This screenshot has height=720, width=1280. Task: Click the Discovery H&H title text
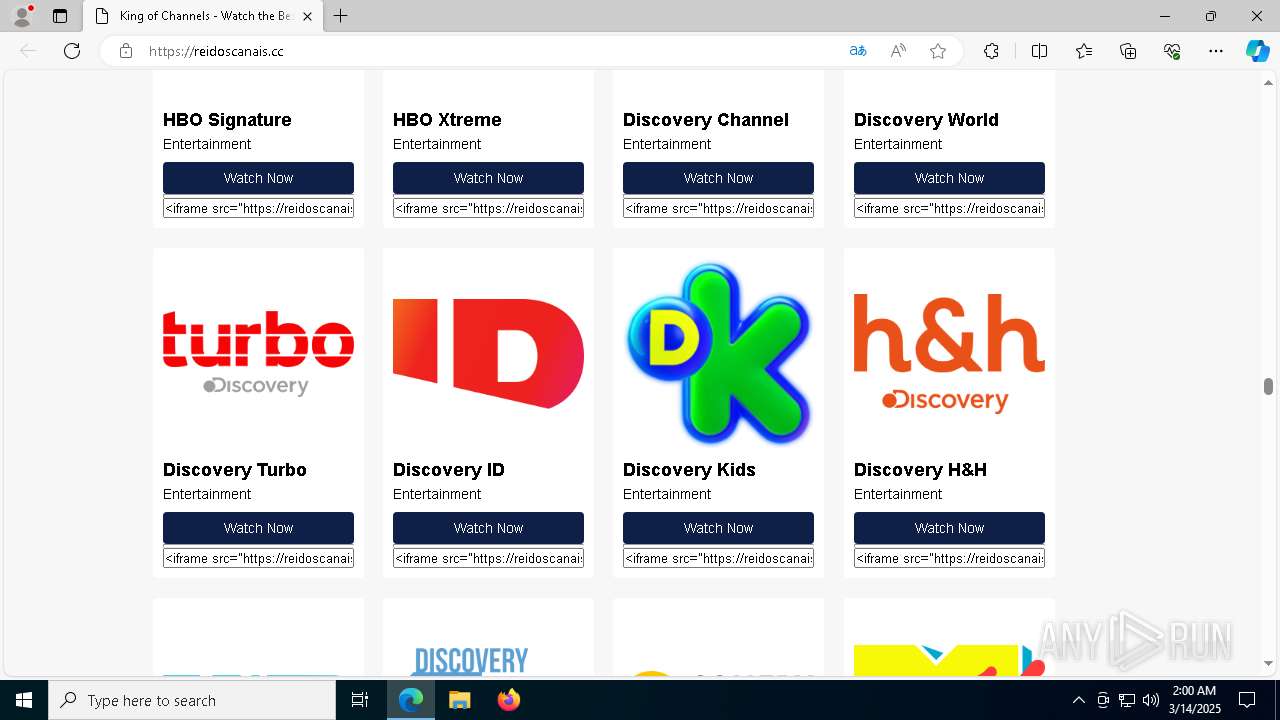tap(920, 470)
